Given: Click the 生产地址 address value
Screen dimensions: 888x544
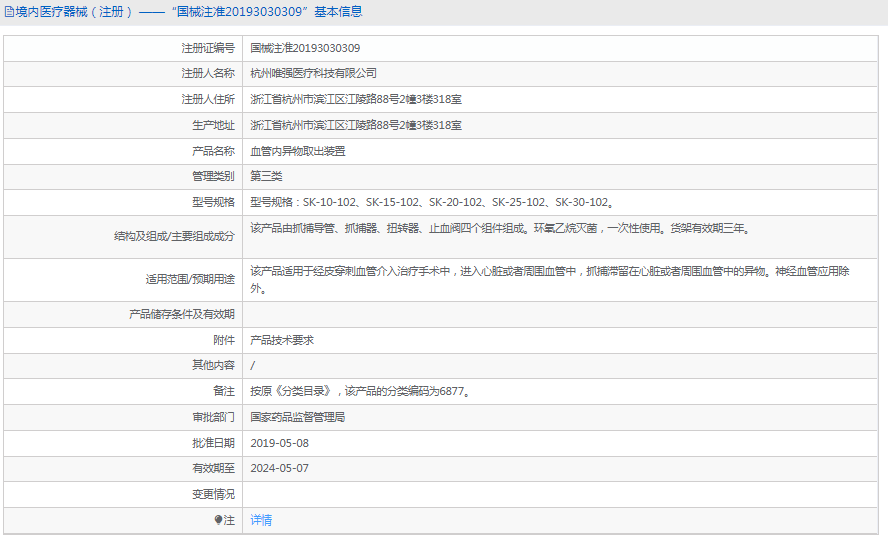Looking at the screenshot, I should [x=356, y=125].
